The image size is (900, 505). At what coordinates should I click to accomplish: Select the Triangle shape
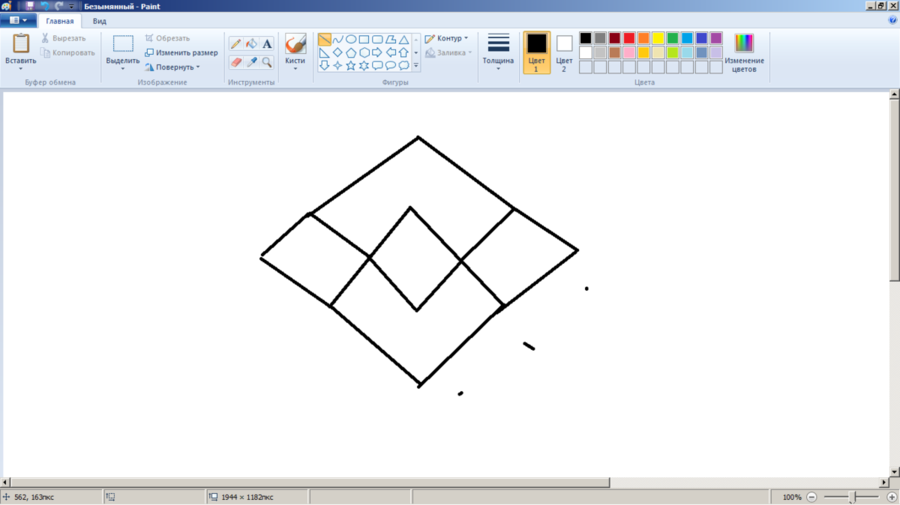pos(404,40)
